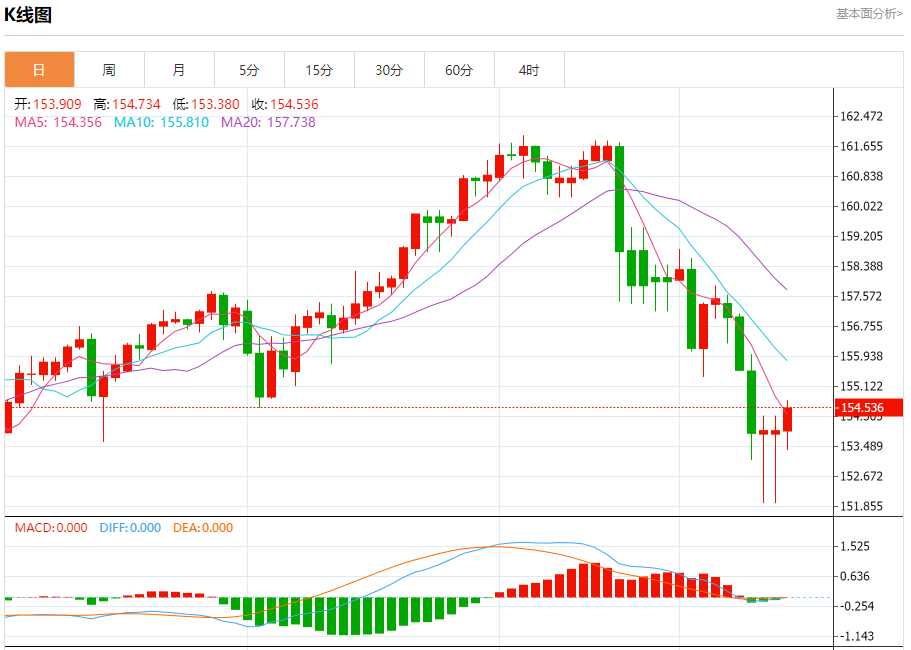
Task: Select the 日 daily chart tab
Action: [40, 70]
